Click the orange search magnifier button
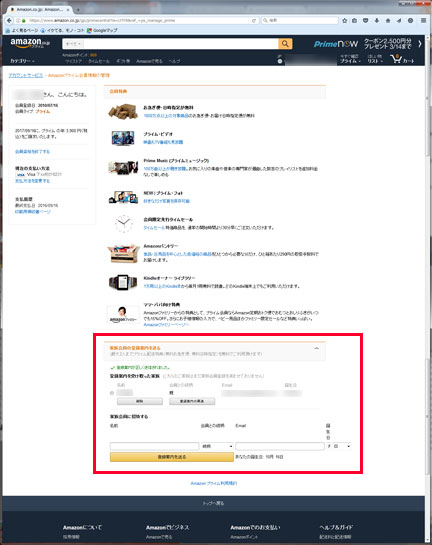This screenshot has width=432, height=545. tap(285, 44)
